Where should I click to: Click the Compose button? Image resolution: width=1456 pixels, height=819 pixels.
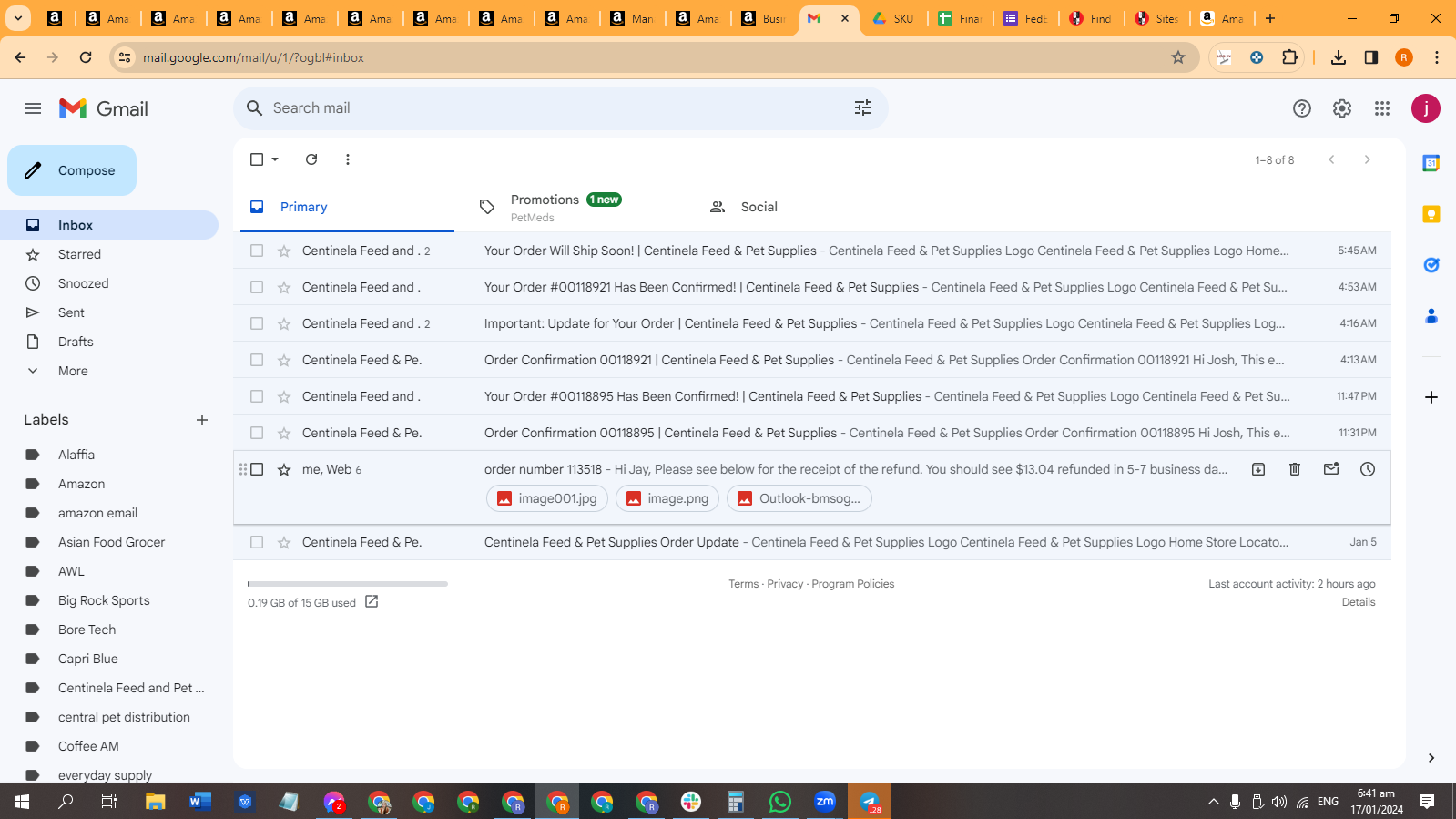(72, 170)
